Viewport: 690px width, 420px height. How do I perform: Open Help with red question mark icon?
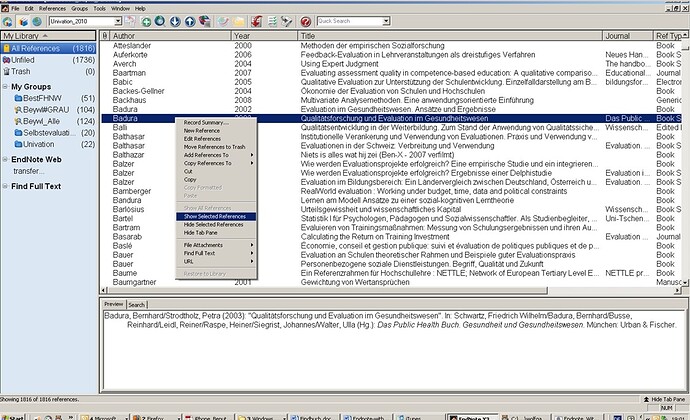(306, 21)
